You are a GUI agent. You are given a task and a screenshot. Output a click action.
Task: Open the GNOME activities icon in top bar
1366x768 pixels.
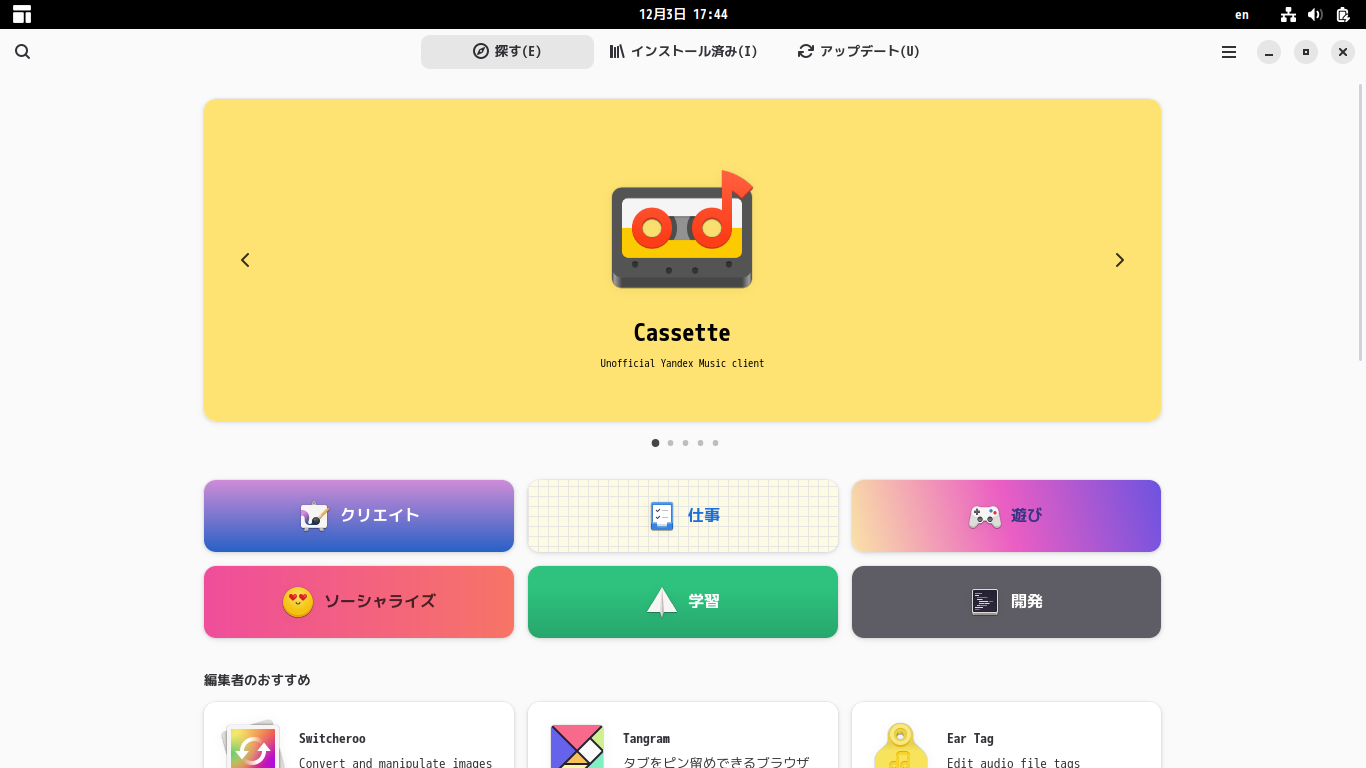[x=22, y=14]
